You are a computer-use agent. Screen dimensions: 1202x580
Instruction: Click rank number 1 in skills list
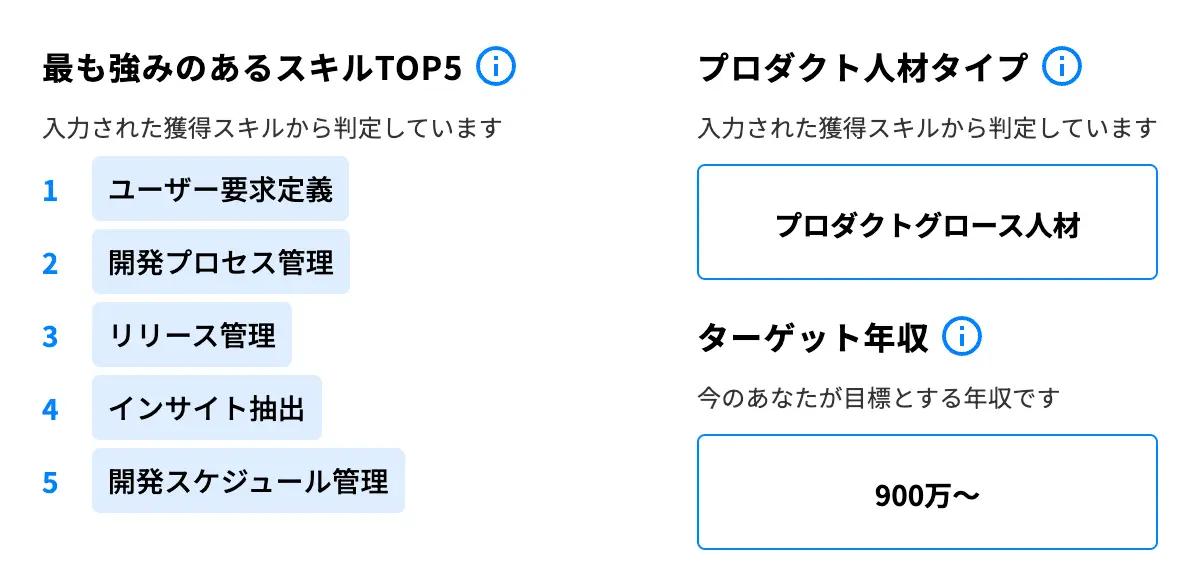(x=50, y=190)
